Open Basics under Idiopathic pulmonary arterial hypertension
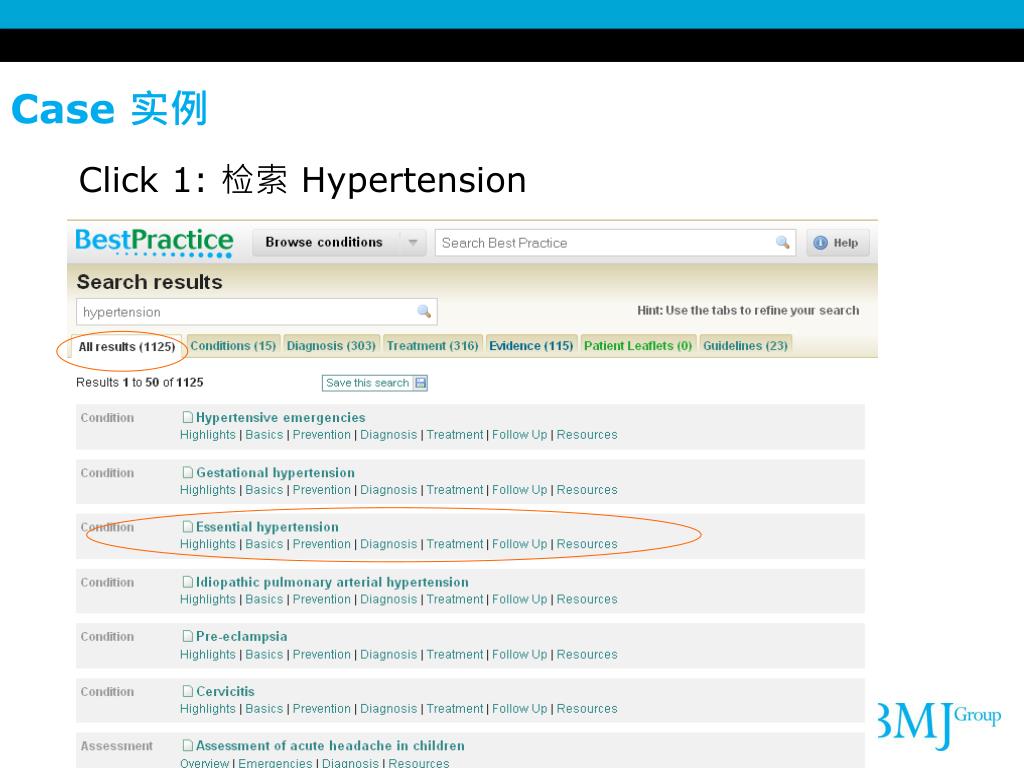Image resolution: width=1024 pixels, height=768 pixels. [264, 599]
